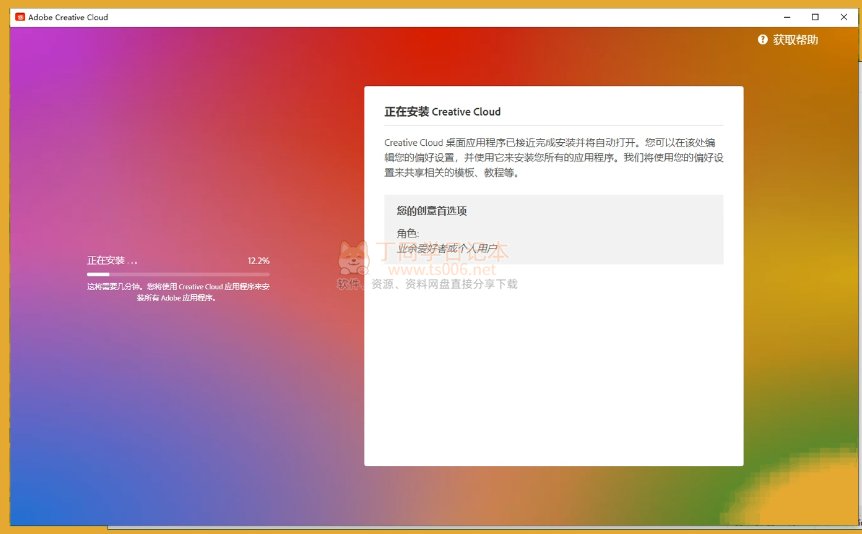
Task: Click the 业余爱好者或个人用户 role value
Action: click(x=447, y=249)
